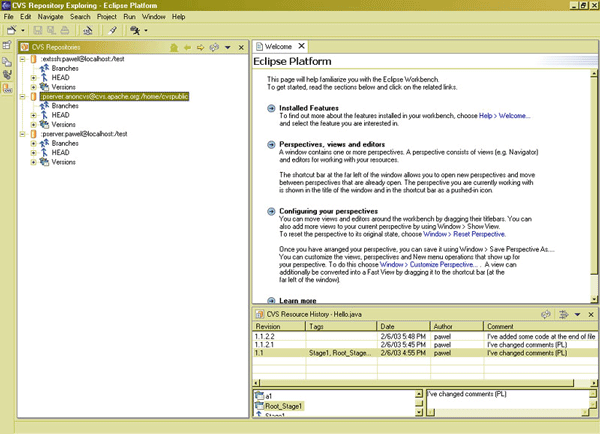Close the CVS Resource History view
This screenshot has width=600, height=434.
591,314
